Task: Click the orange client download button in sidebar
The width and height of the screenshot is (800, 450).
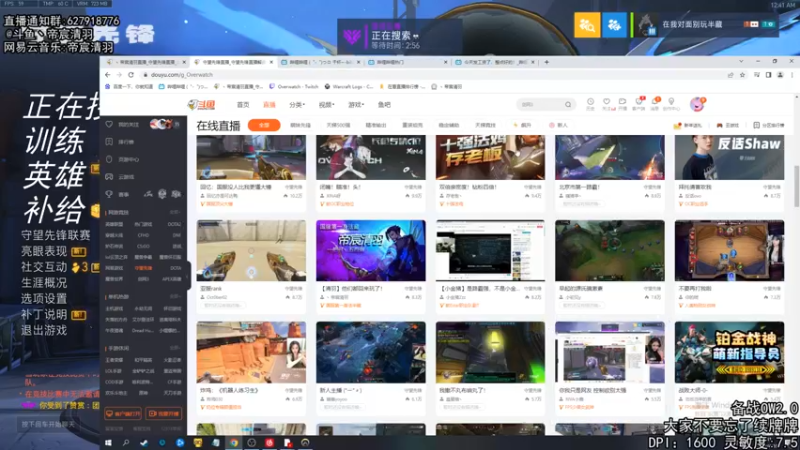Action: point(123,413)
